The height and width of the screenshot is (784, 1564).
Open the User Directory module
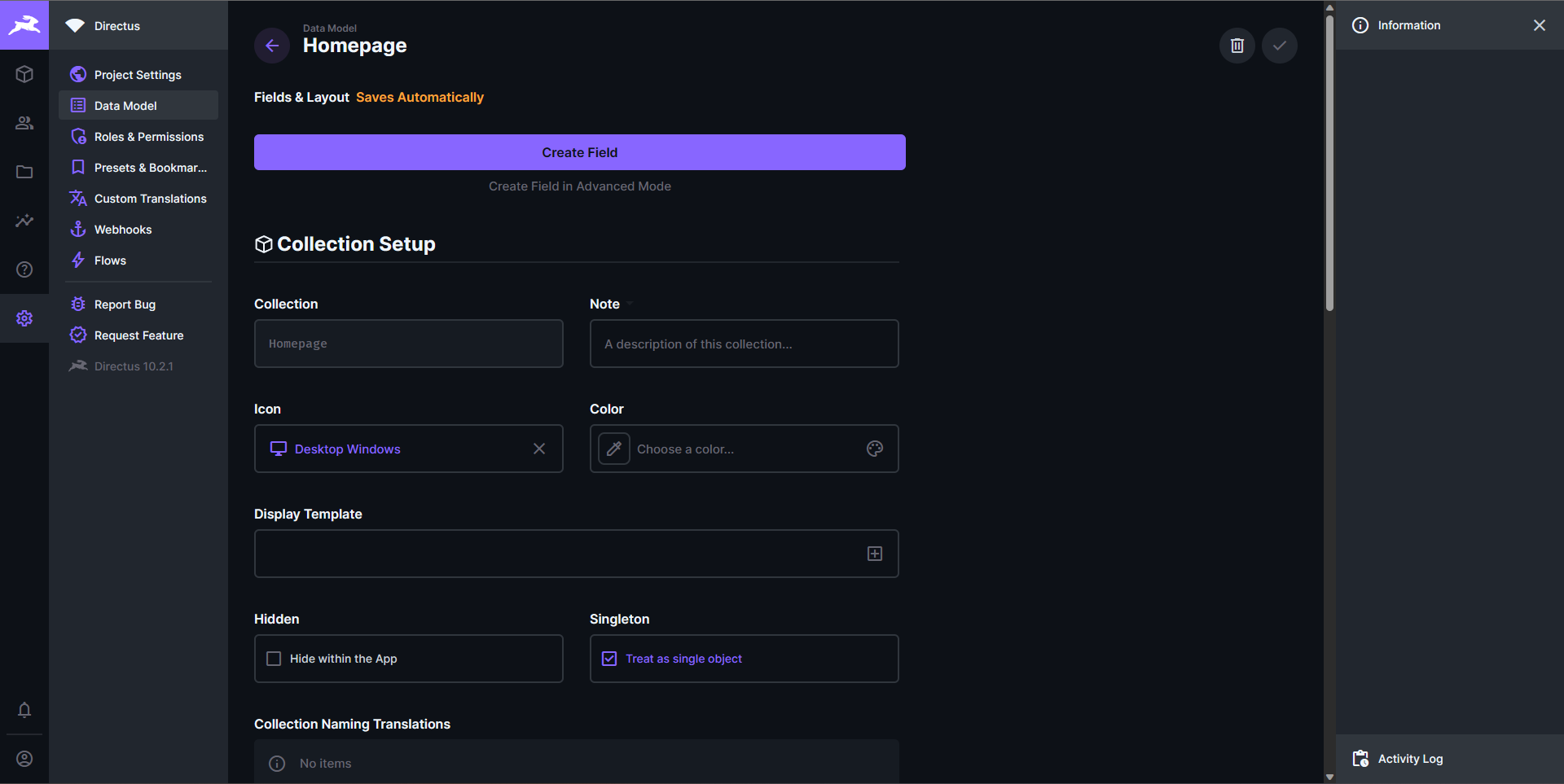tap(24, 123)
